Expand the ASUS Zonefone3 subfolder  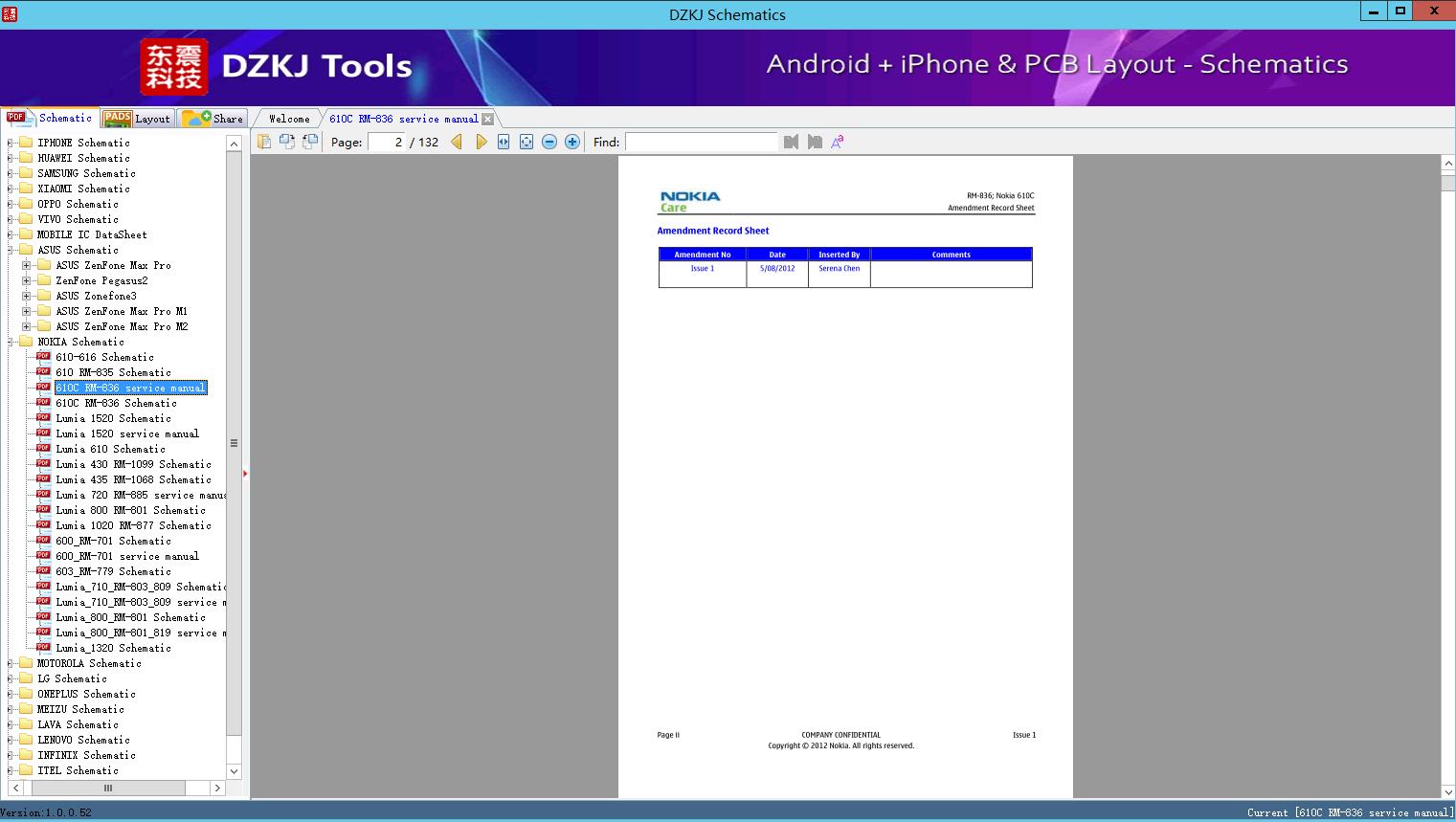[x=27, y=296]
